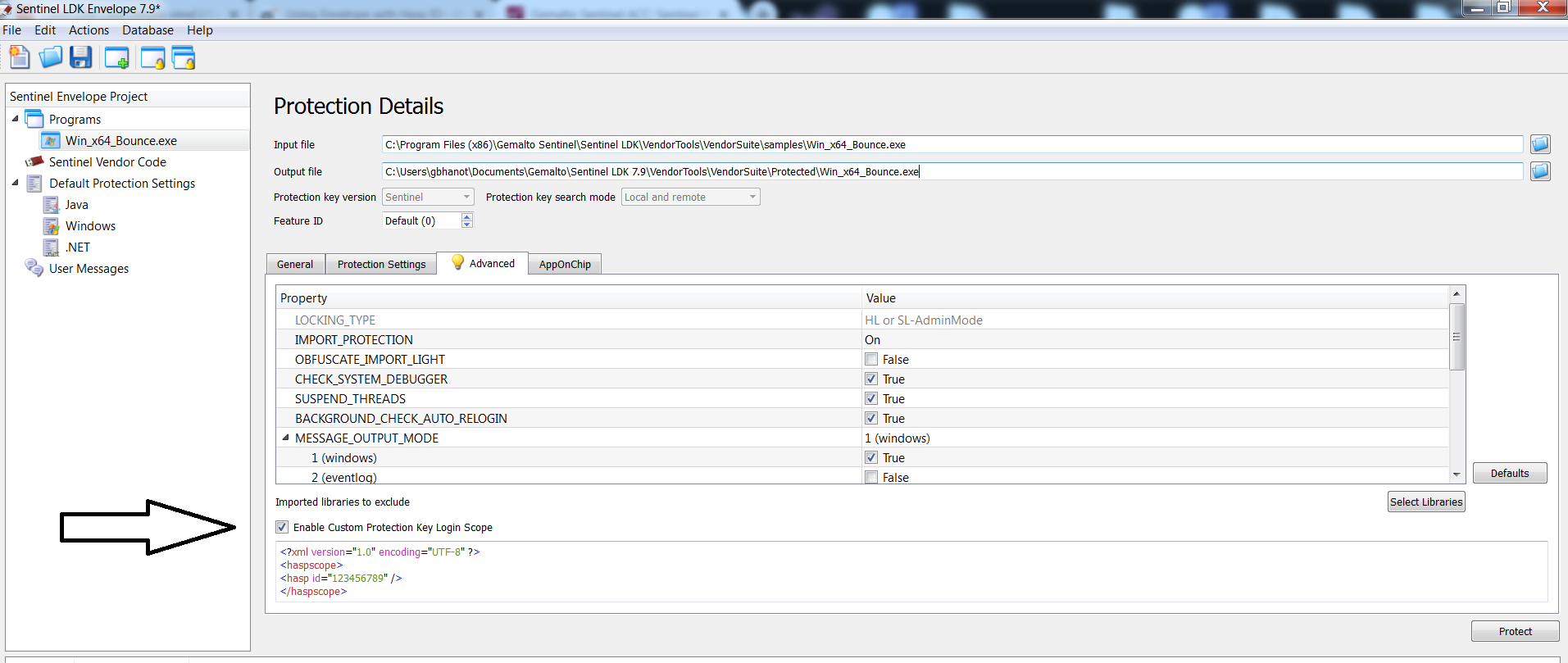Click IMPORT_PROTECTION value 'On'
The height and width of the screenshot is (663, 1568).
click(x=872, y=339)
